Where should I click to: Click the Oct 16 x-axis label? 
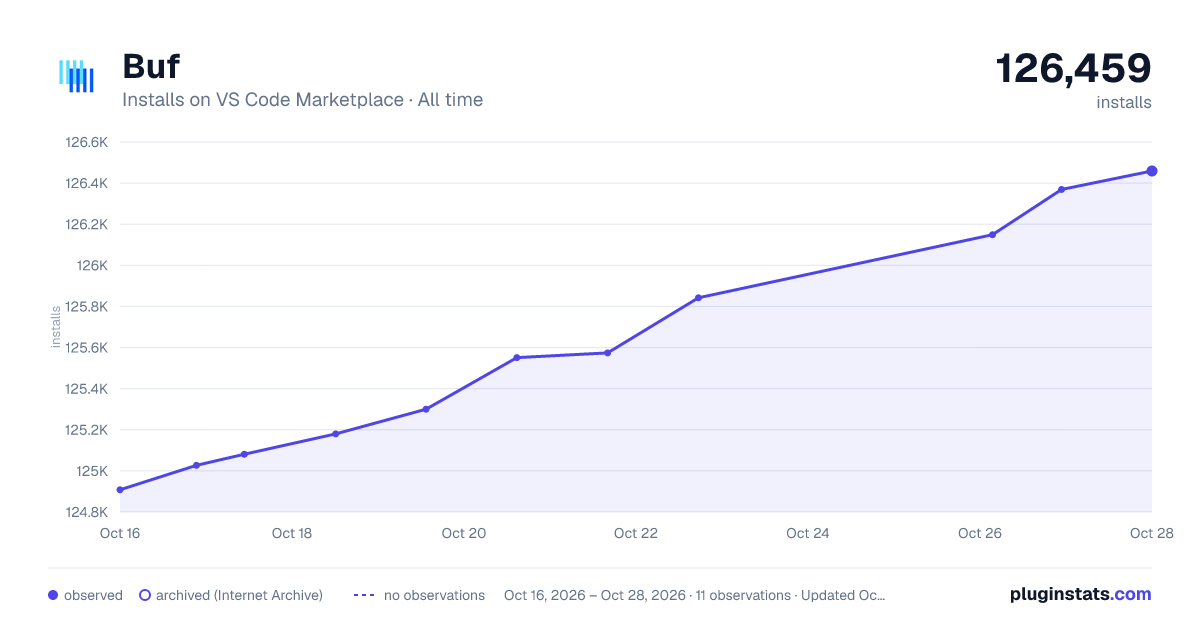click(120, 533)
